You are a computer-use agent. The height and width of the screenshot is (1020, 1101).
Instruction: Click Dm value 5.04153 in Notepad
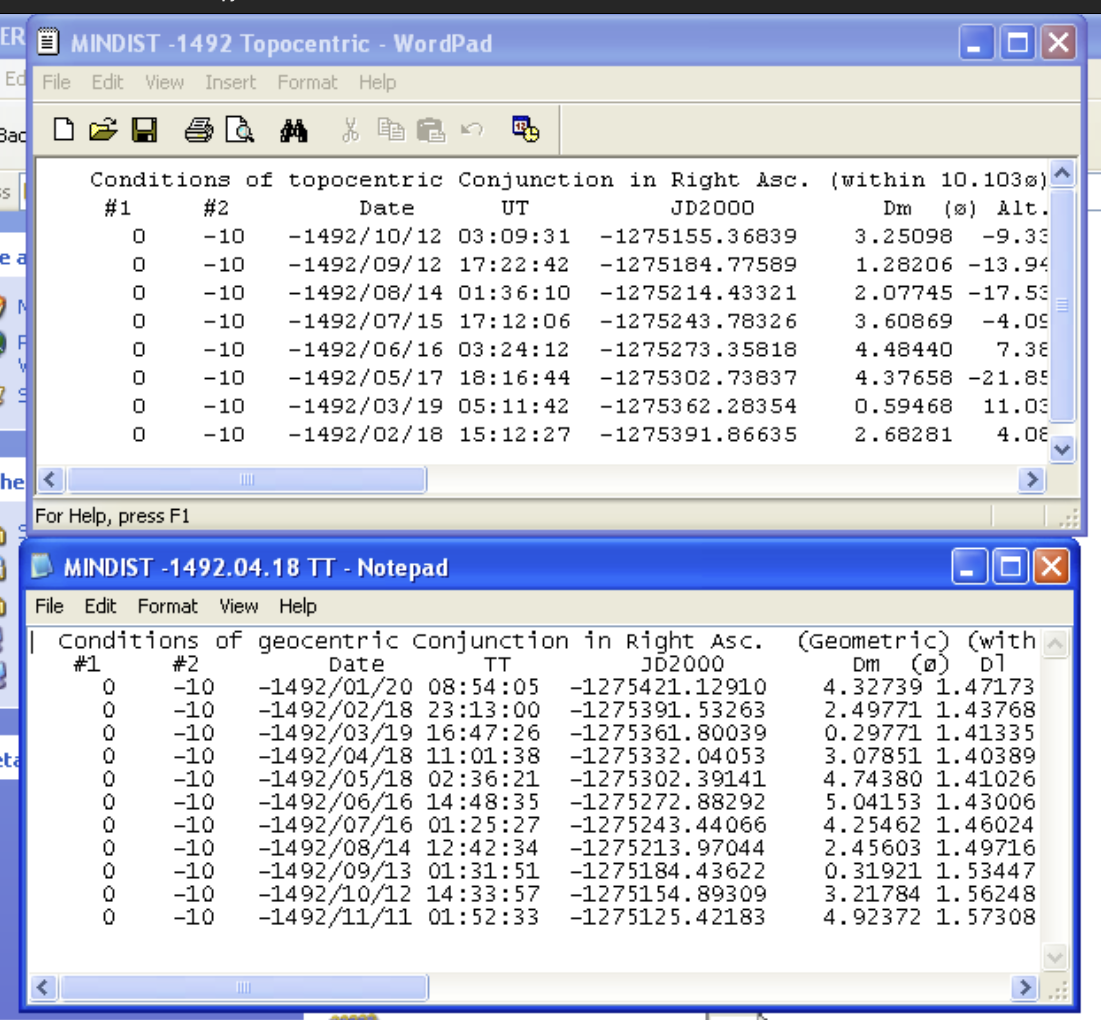tap(872, 802)
